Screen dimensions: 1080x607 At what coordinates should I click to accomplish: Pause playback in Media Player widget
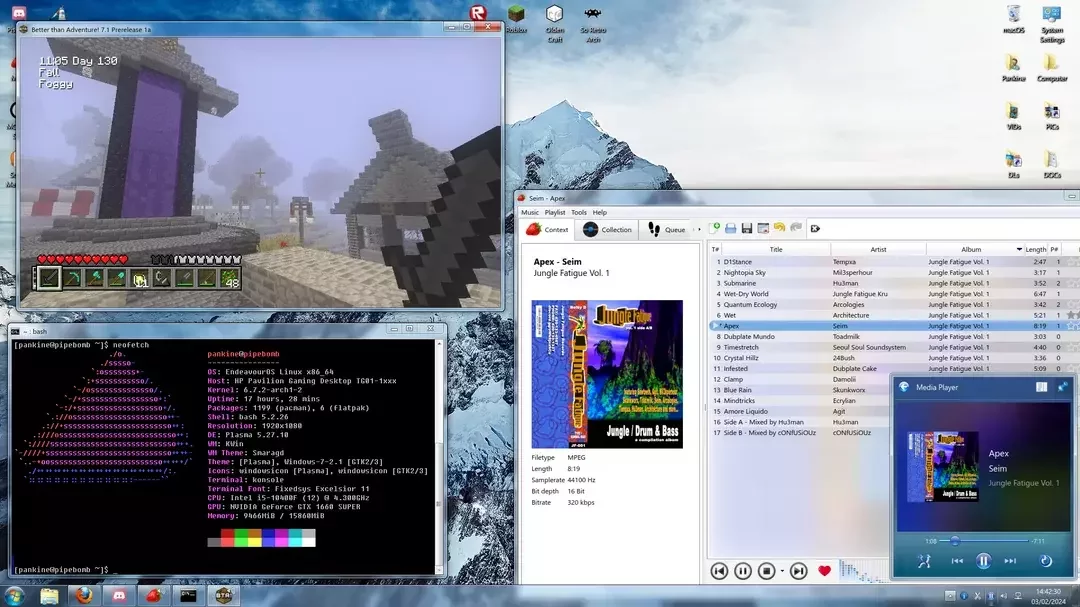click(x=984, y=562)
